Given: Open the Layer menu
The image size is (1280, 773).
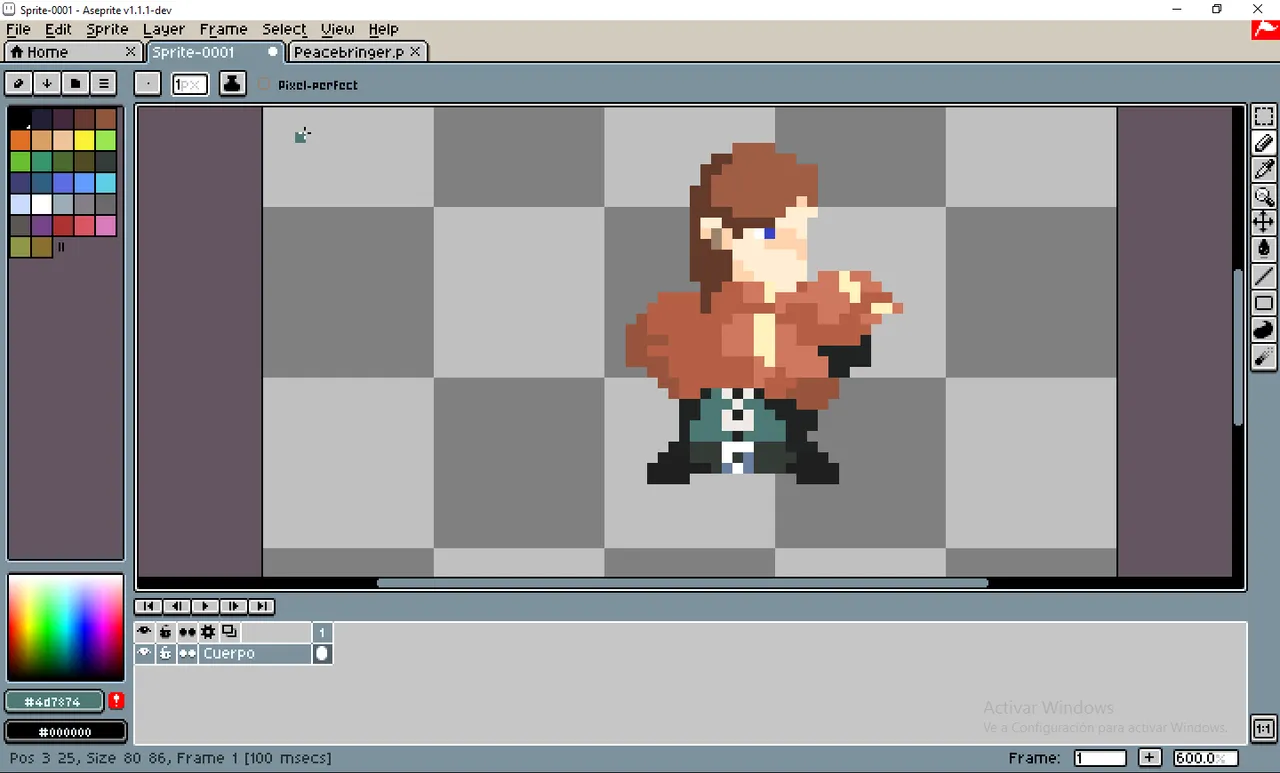Looking at the screenshot, I should 164,29.
